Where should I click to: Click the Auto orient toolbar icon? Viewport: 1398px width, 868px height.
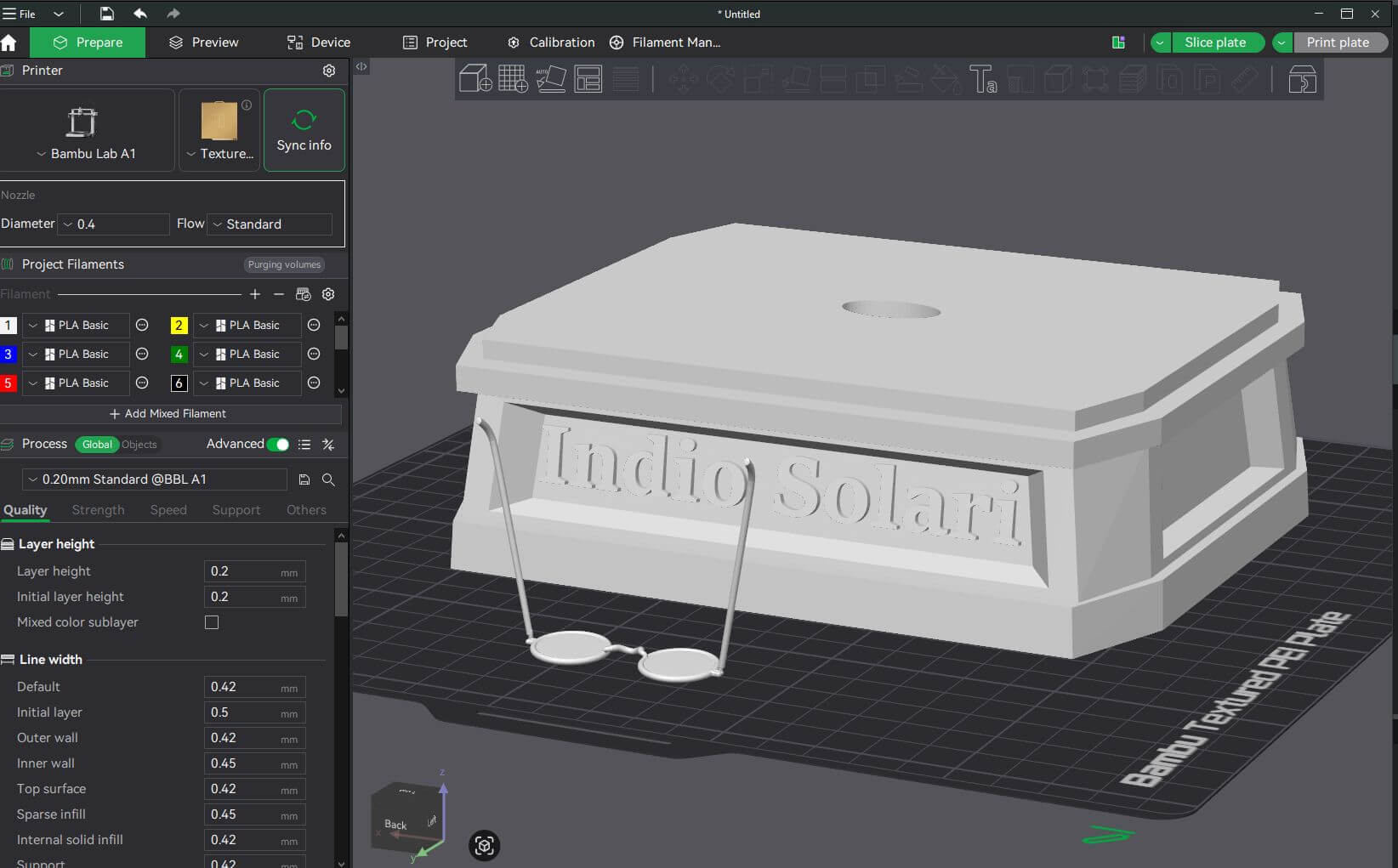point(551,79)
